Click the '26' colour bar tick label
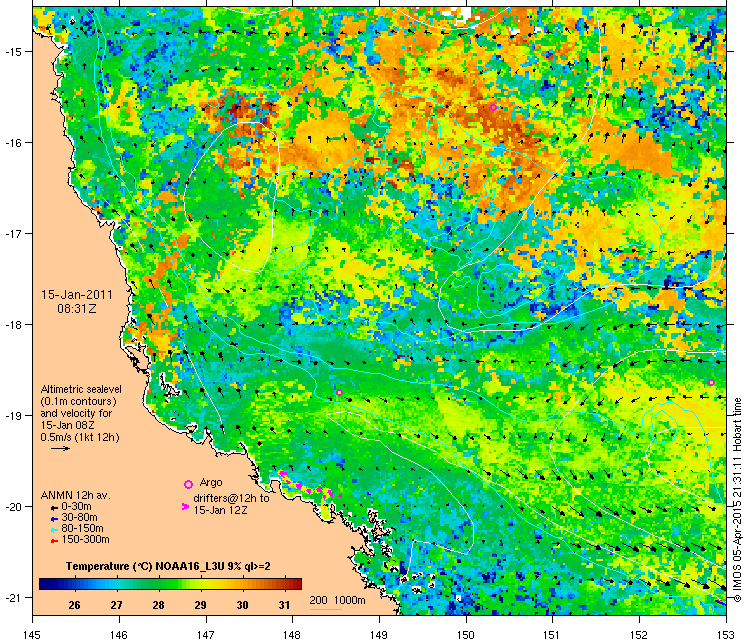The height and width of the screenshot is (640, 750). pyautogui.click(x=74, y=605)
